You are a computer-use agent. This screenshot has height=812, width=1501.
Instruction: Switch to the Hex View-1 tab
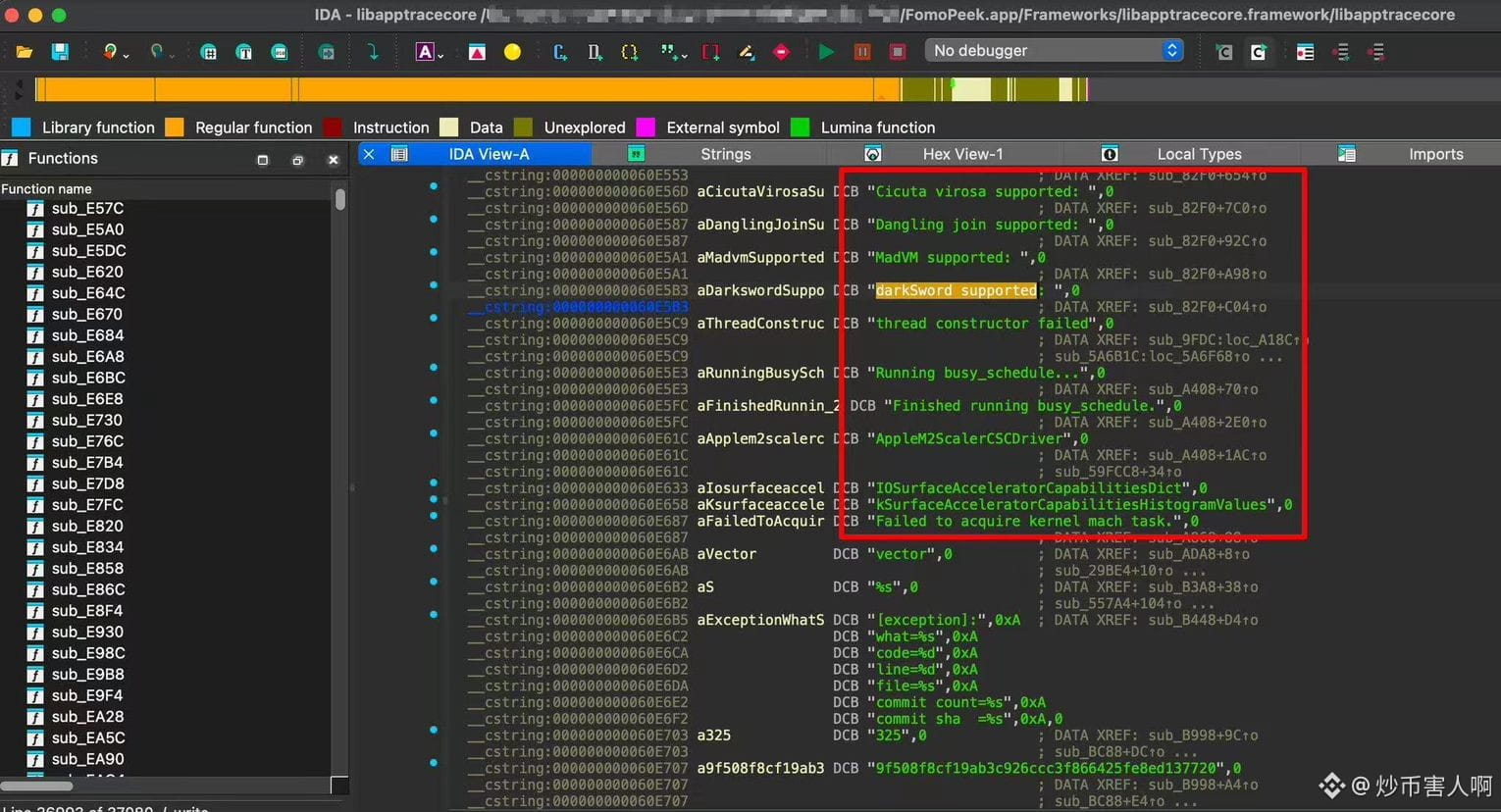[962, 154]
